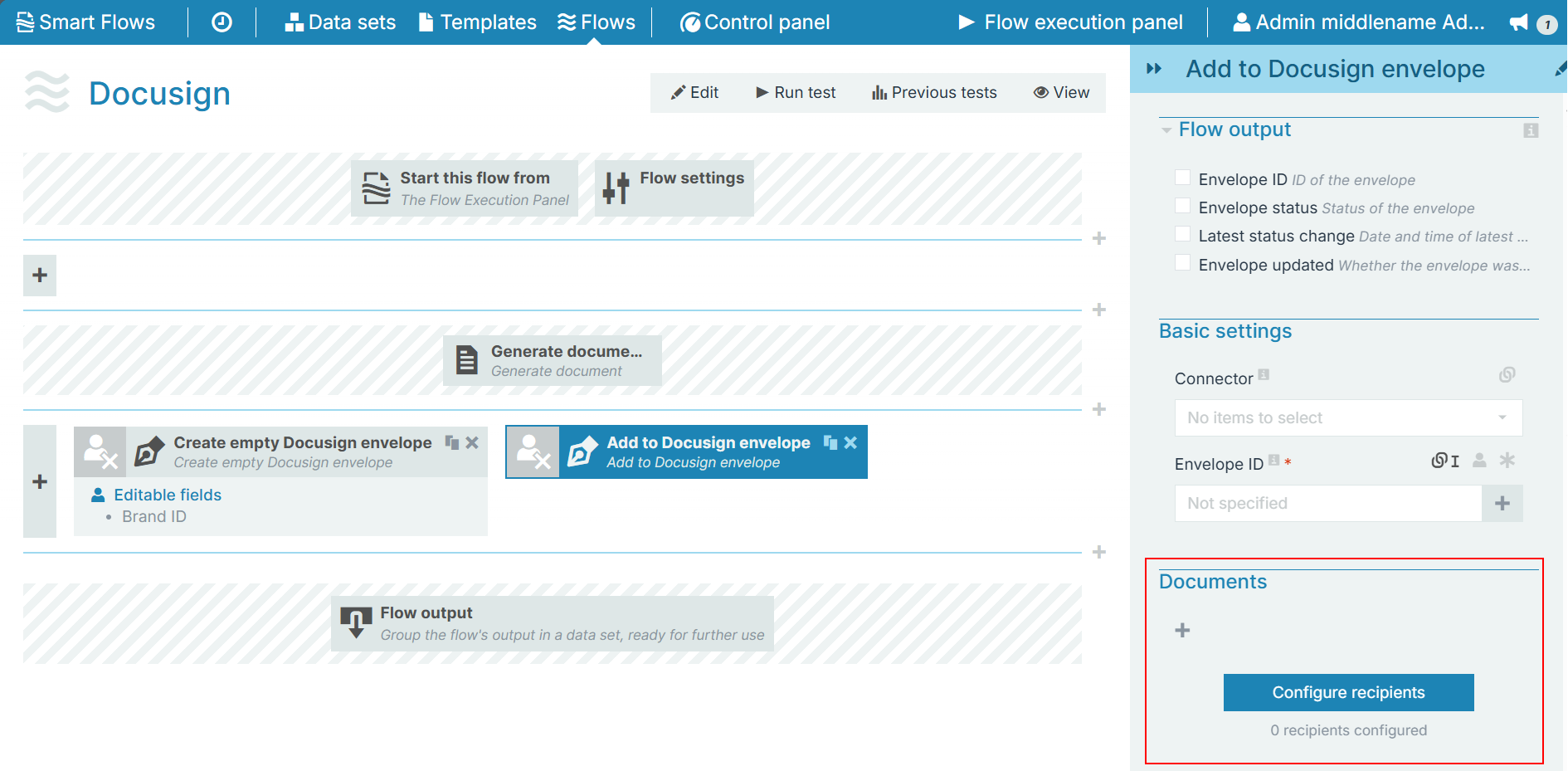
Task: Collapse side panel with double-arrow icon
Action: point(1153,69)
